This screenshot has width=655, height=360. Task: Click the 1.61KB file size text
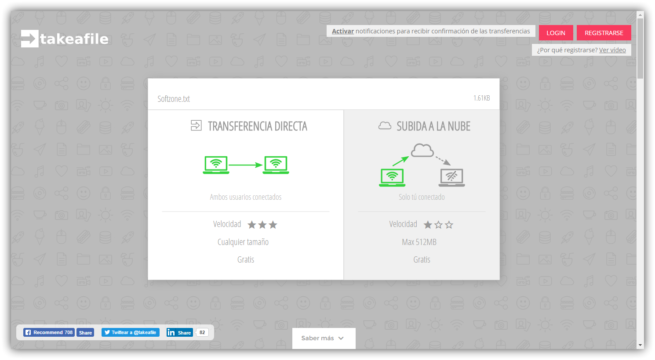pos(482,98)
